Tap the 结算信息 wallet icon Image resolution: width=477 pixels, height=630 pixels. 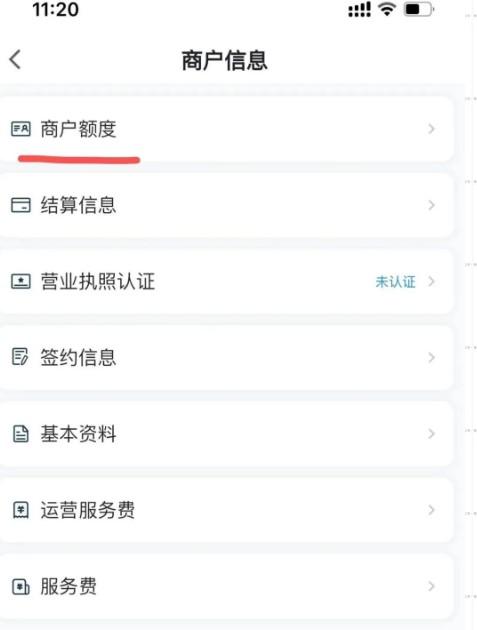pos(20,205)
